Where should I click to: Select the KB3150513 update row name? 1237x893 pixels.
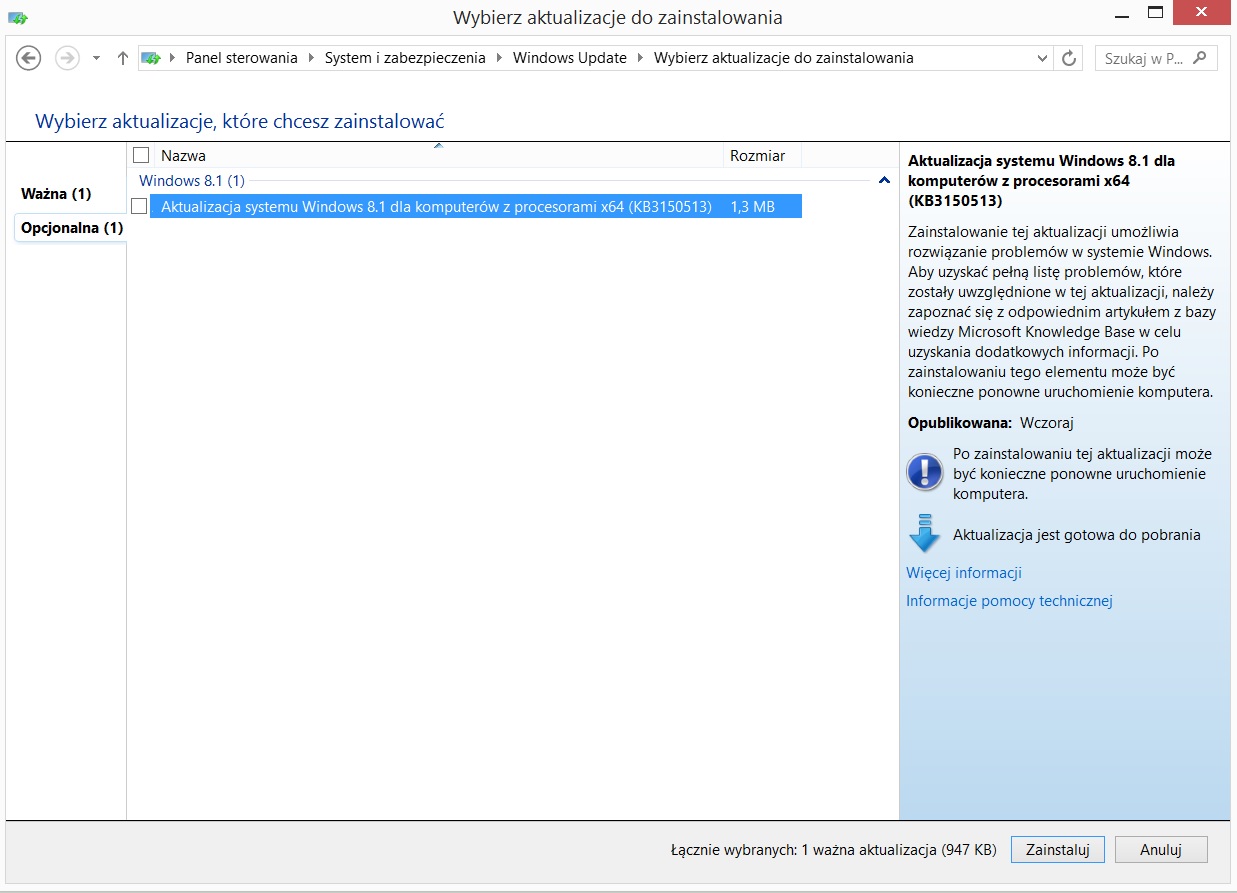[436, 207]
